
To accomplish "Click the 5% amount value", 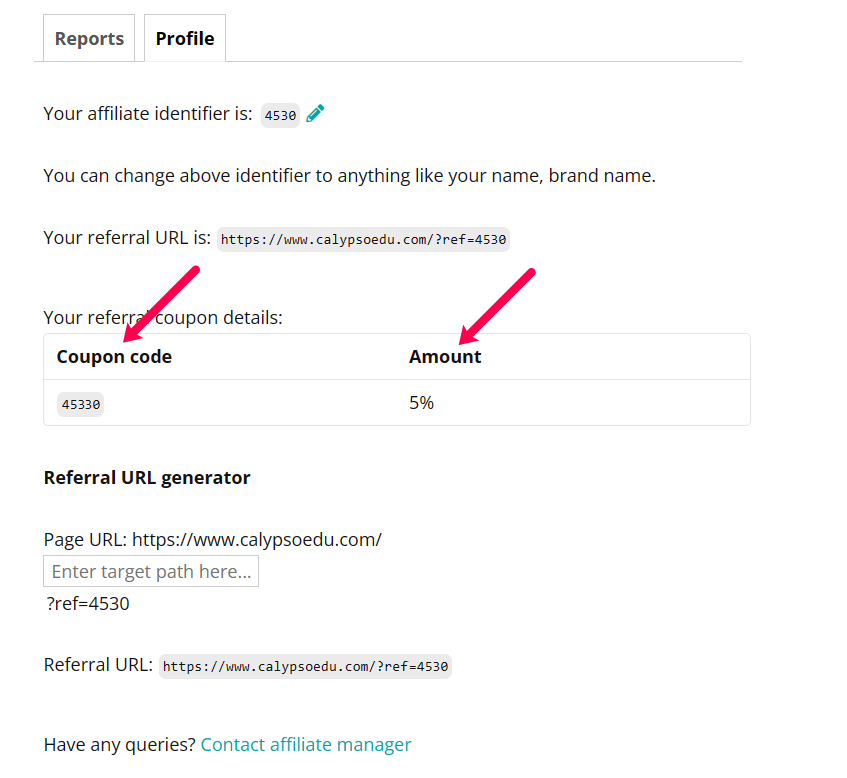I will (x=421, y=403).
